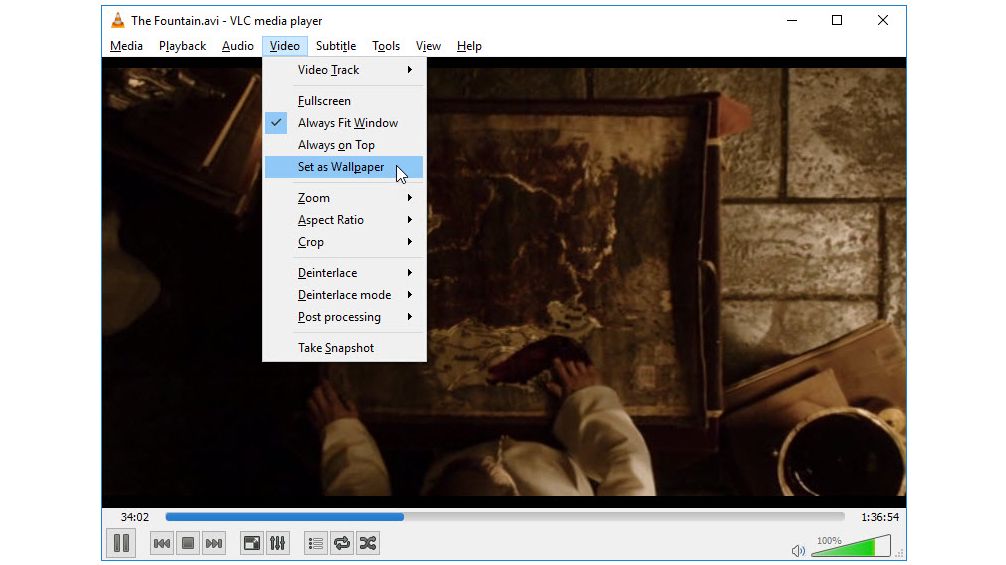Image resolution: width=1006 pixels, height=565 pixels.
Task: Expand Aspect Ratio submenu
Action: click(x=344, y=220)
